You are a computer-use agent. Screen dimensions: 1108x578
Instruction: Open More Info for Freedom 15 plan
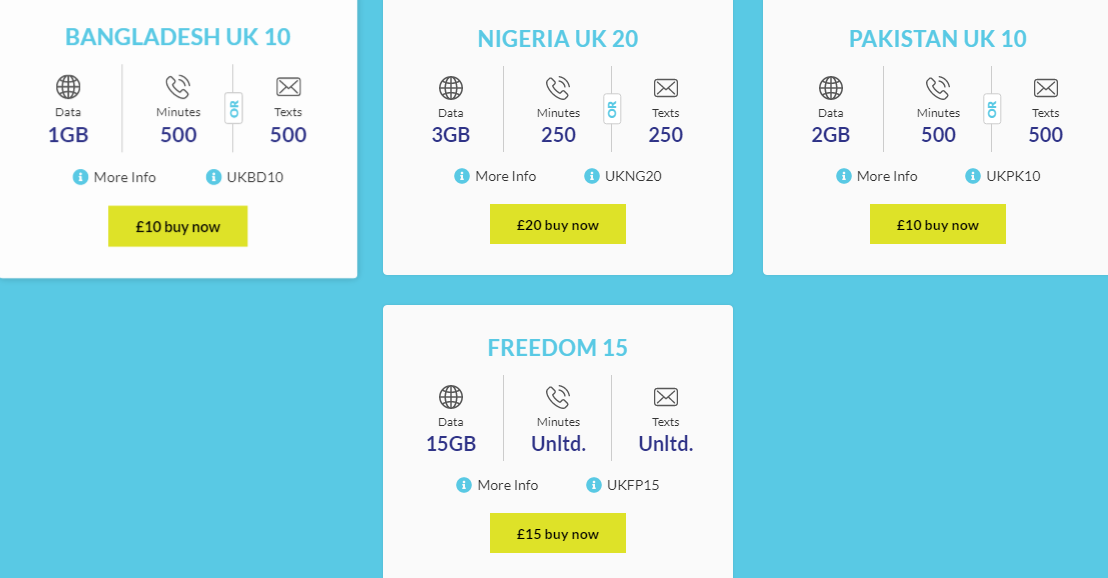pyautogui.click(x=507, y=485)
